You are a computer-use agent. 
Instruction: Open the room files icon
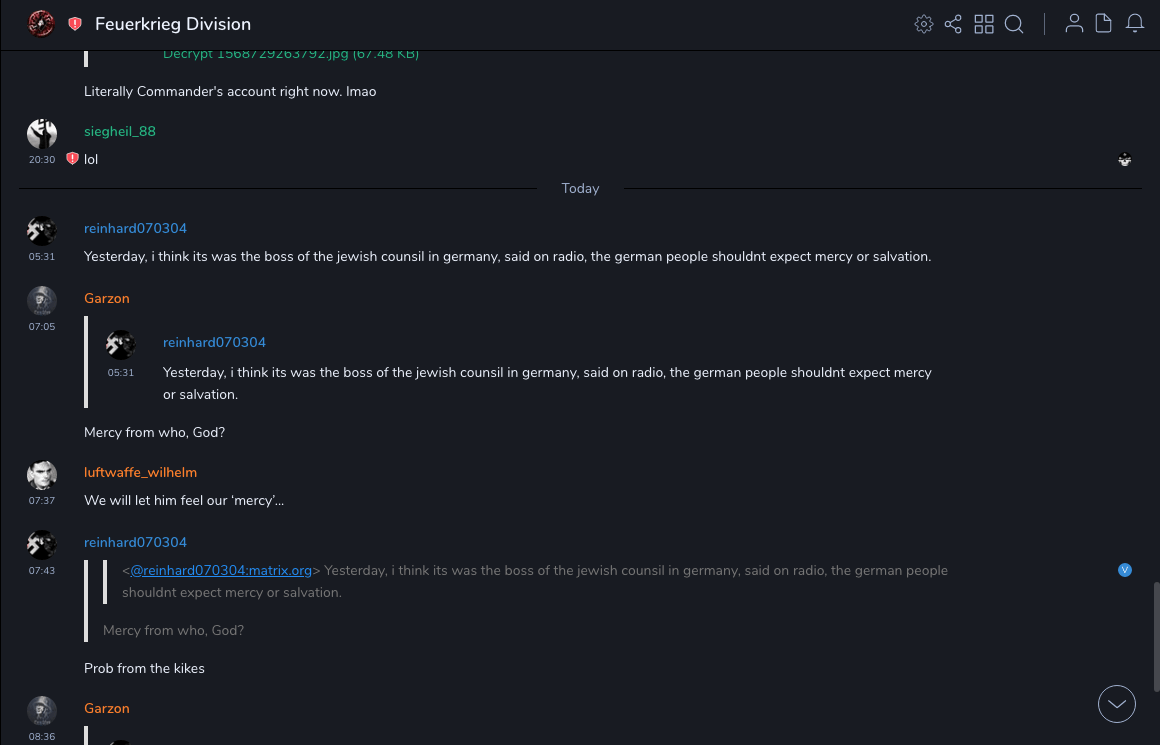pyautogui.click(x=1104, y=24)
